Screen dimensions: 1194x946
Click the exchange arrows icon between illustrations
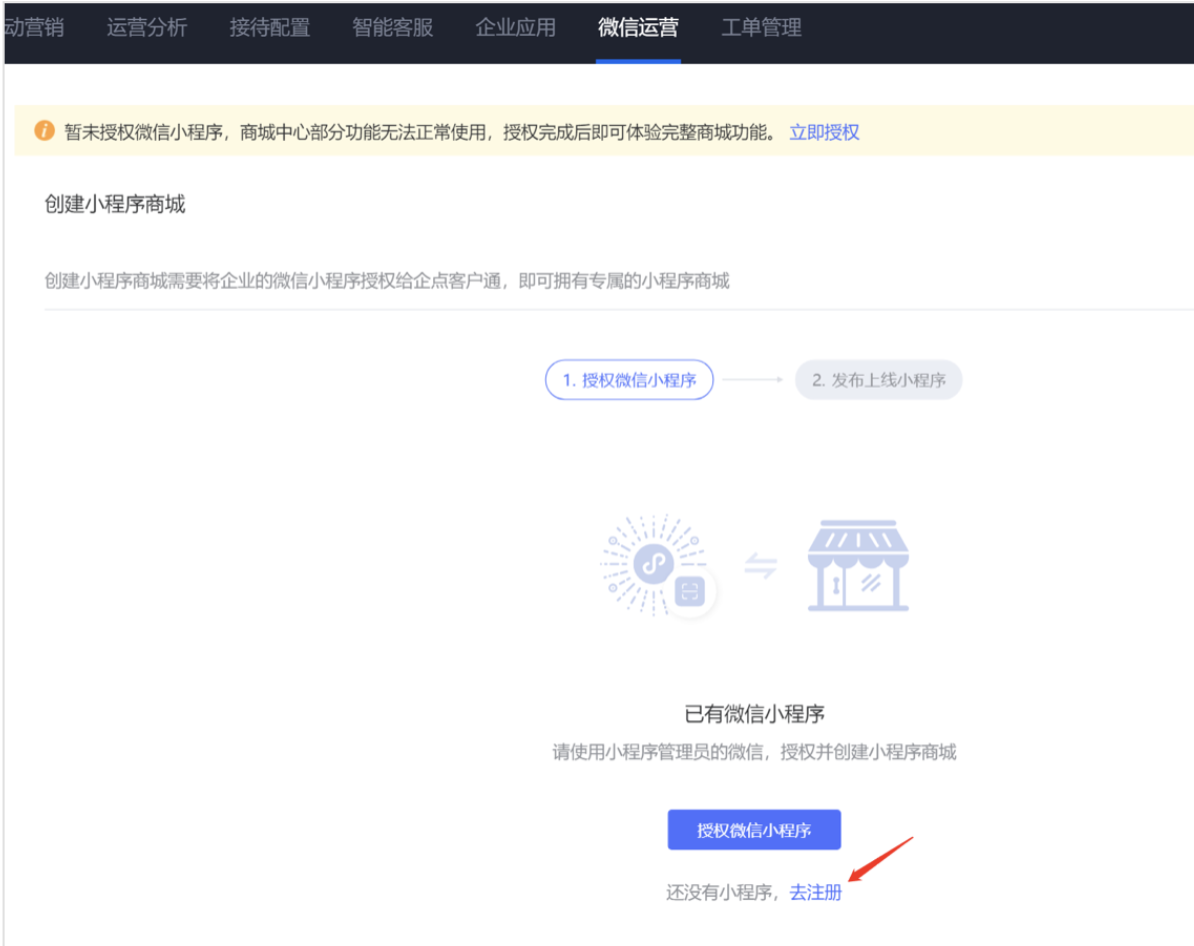pyautogui.click(x=760, y=566)
